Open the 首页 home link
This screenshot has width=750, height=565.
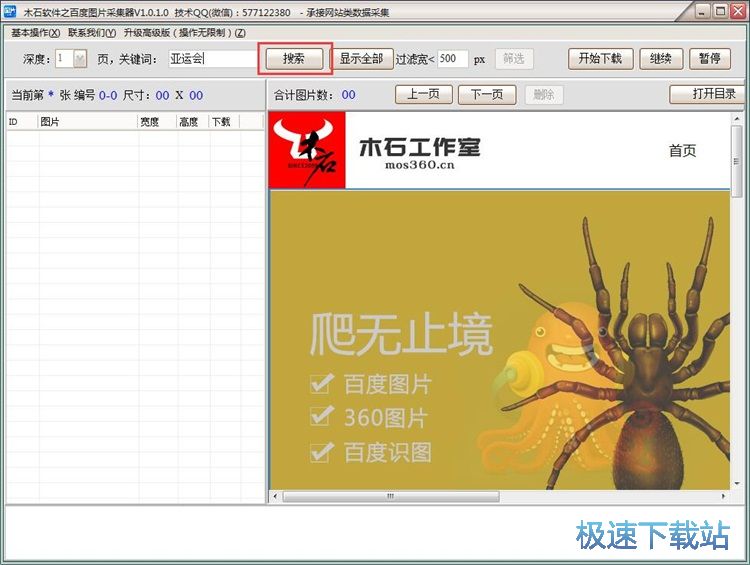pos(683,151)
